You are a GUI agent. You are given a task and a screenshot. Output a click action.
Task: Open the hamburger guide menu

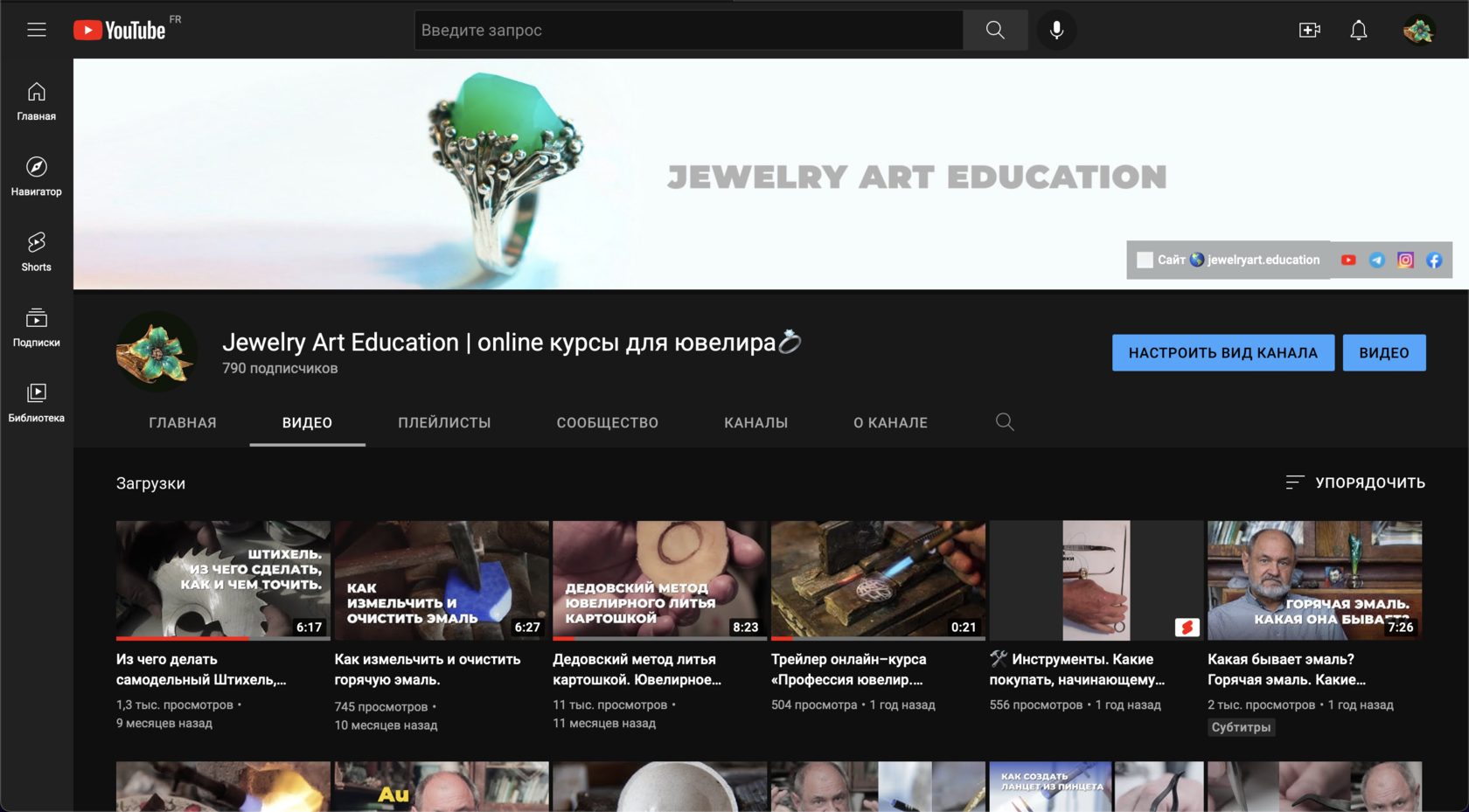click(x=36, y=30)
